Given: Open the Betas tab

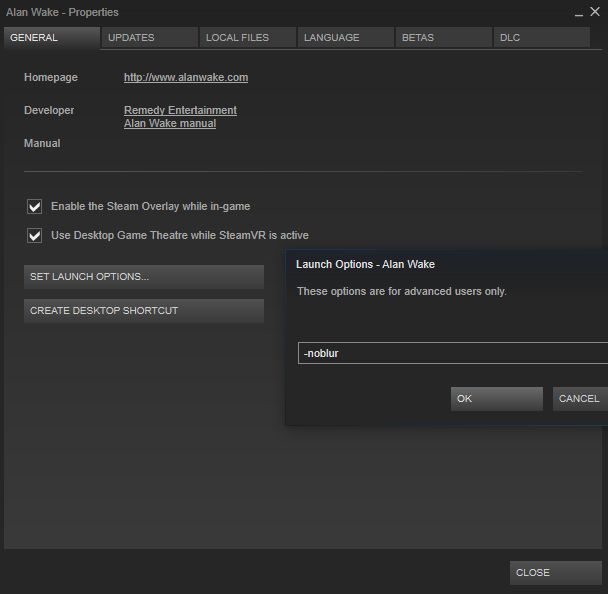Looking at the screenshot, I should (444, 38).
